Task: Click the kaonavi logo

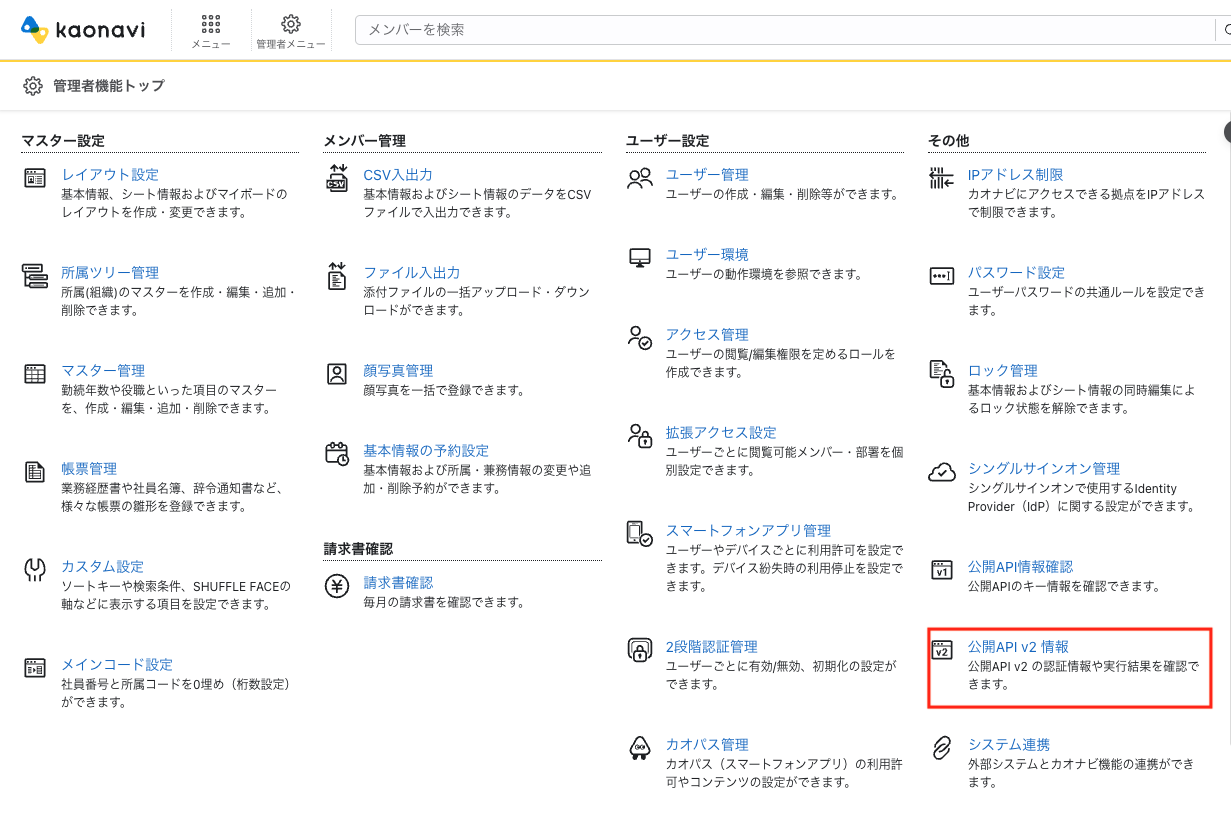Action: [x=82, y=30]
